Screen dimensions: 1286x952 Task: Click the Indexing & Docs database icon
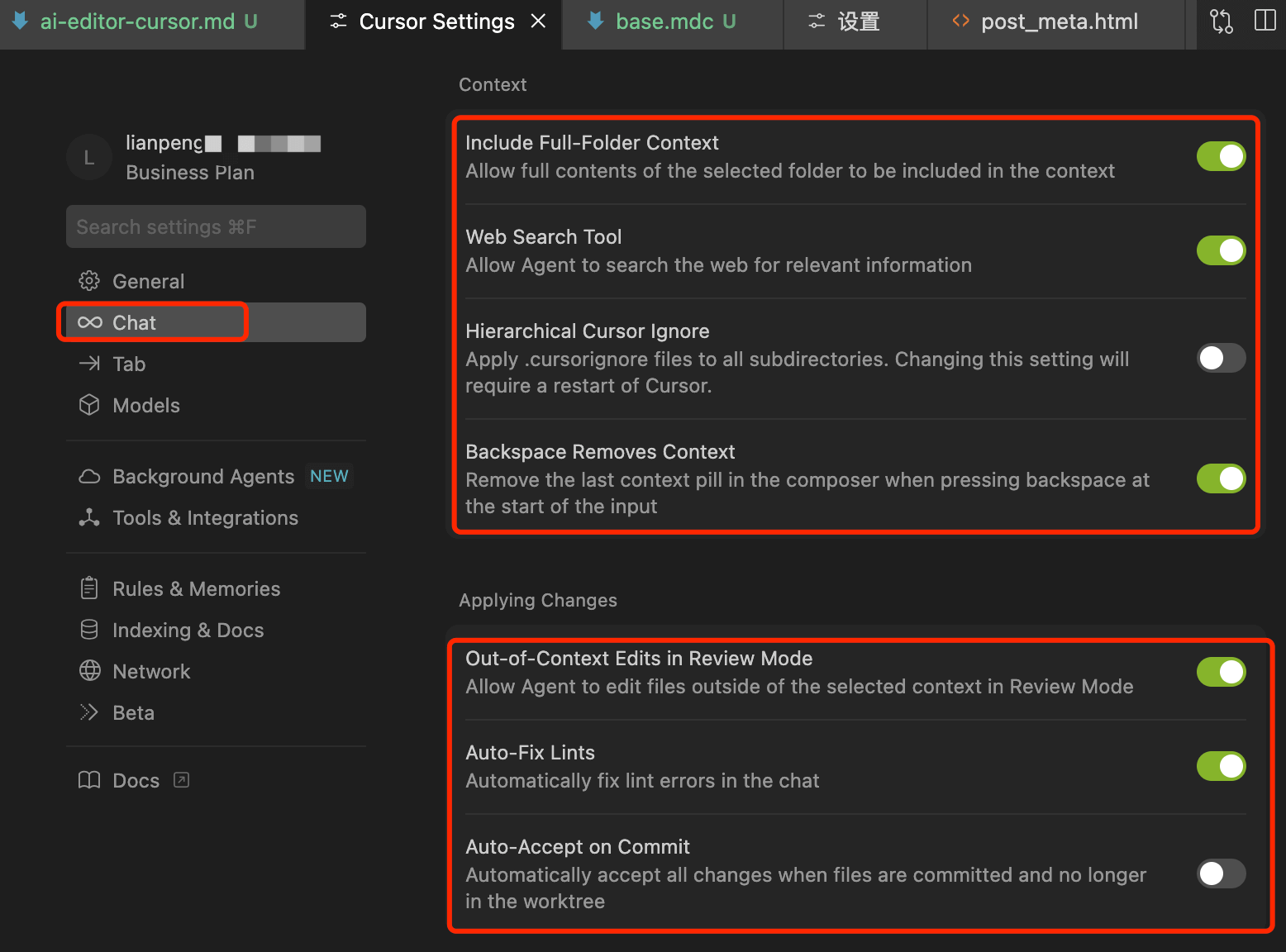click(x=89, y=630)
